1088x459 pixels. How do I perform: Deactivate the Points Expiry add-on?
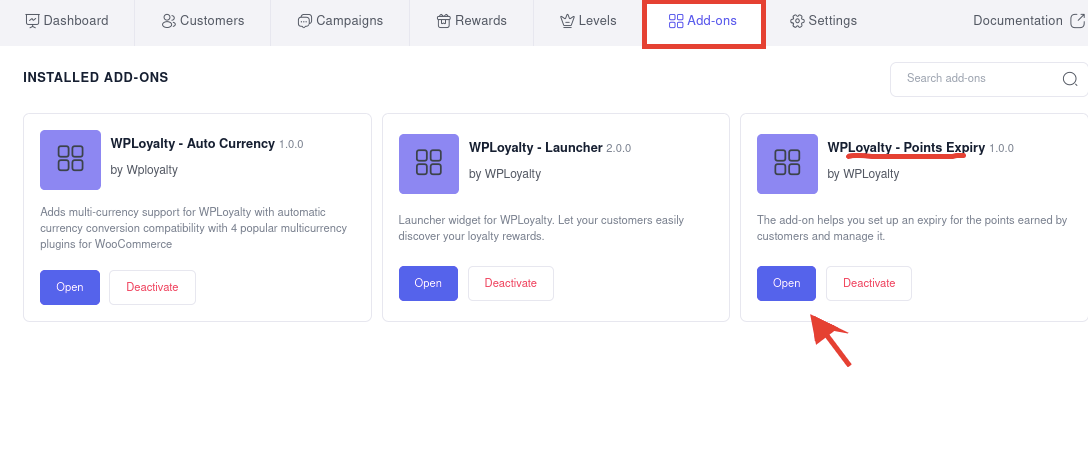[868, 283]
